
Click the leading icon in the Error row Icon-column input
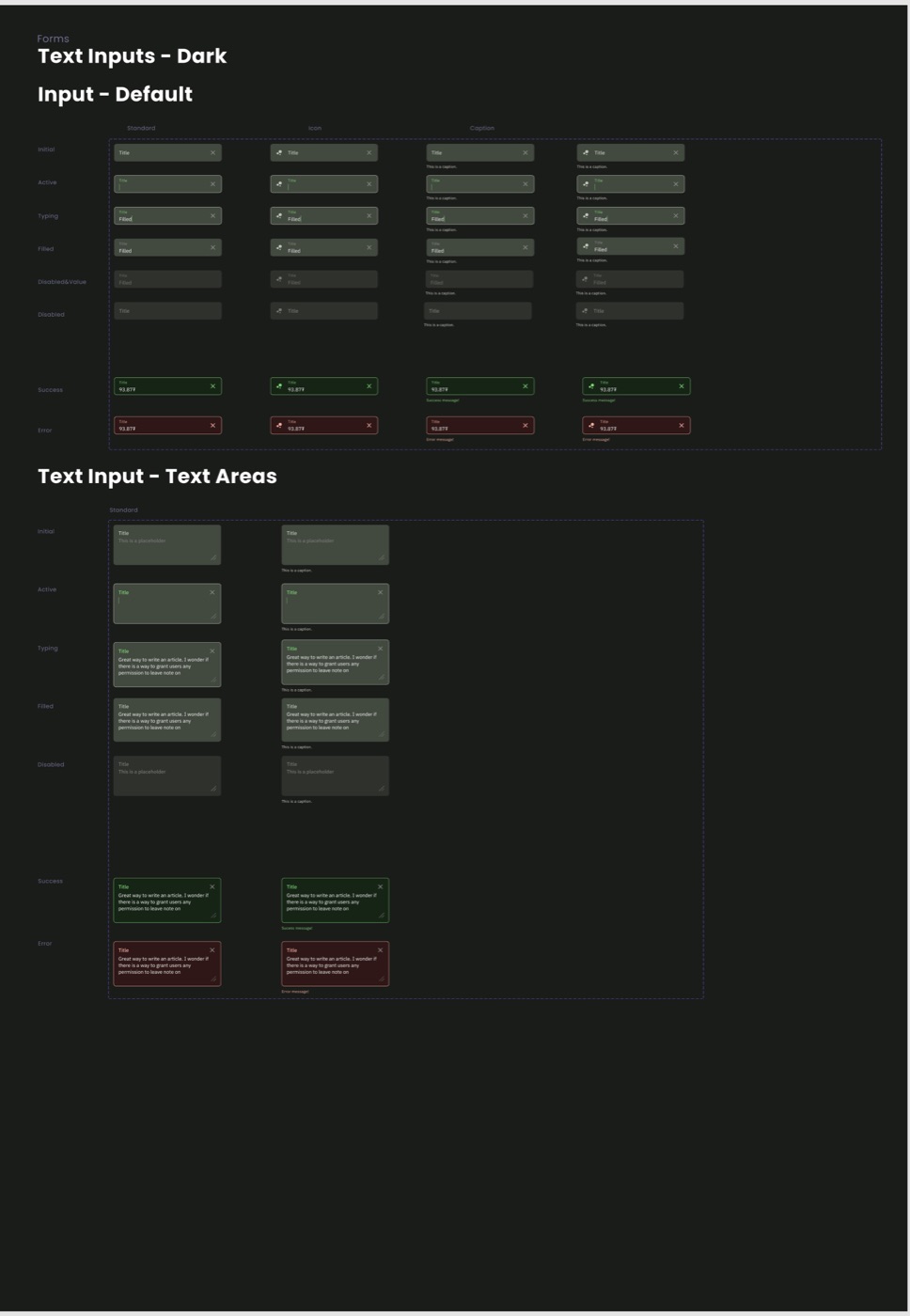point(279,426)
